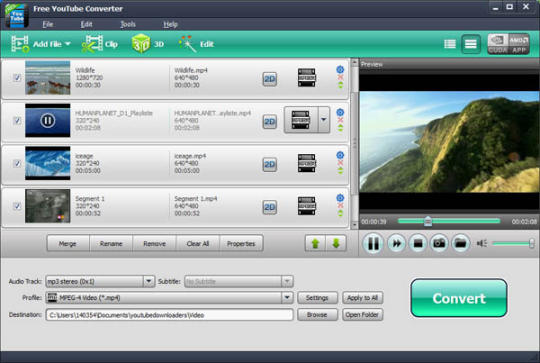The height and width of the screenshot is (363, 540).
Task: Open settings gear for iceage row
Action: pyautogui.click(x=340, y=155)
